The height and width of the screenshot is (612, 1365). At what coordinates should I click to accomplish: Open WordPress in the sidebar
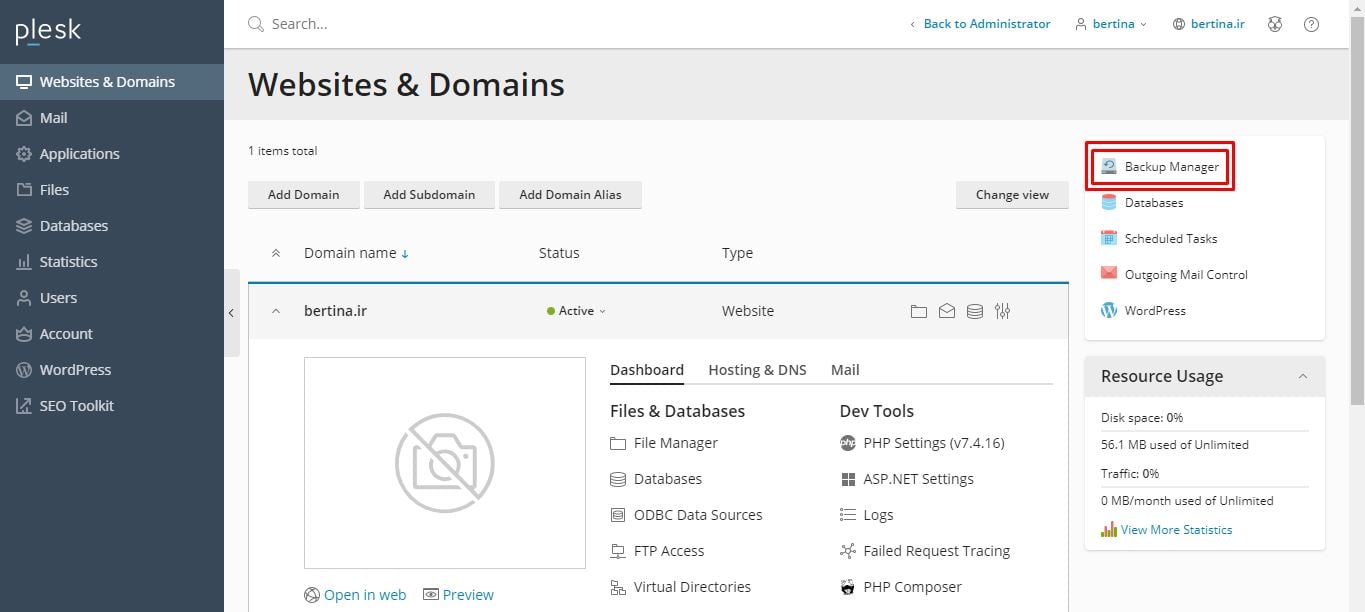[112, 370]
